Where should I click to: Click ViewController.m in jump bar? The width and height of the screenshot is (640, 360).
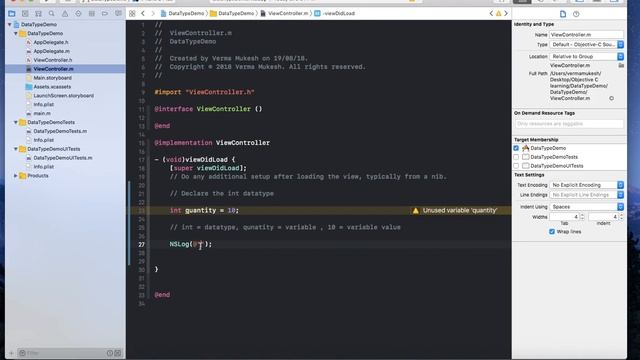coord(284,13)
